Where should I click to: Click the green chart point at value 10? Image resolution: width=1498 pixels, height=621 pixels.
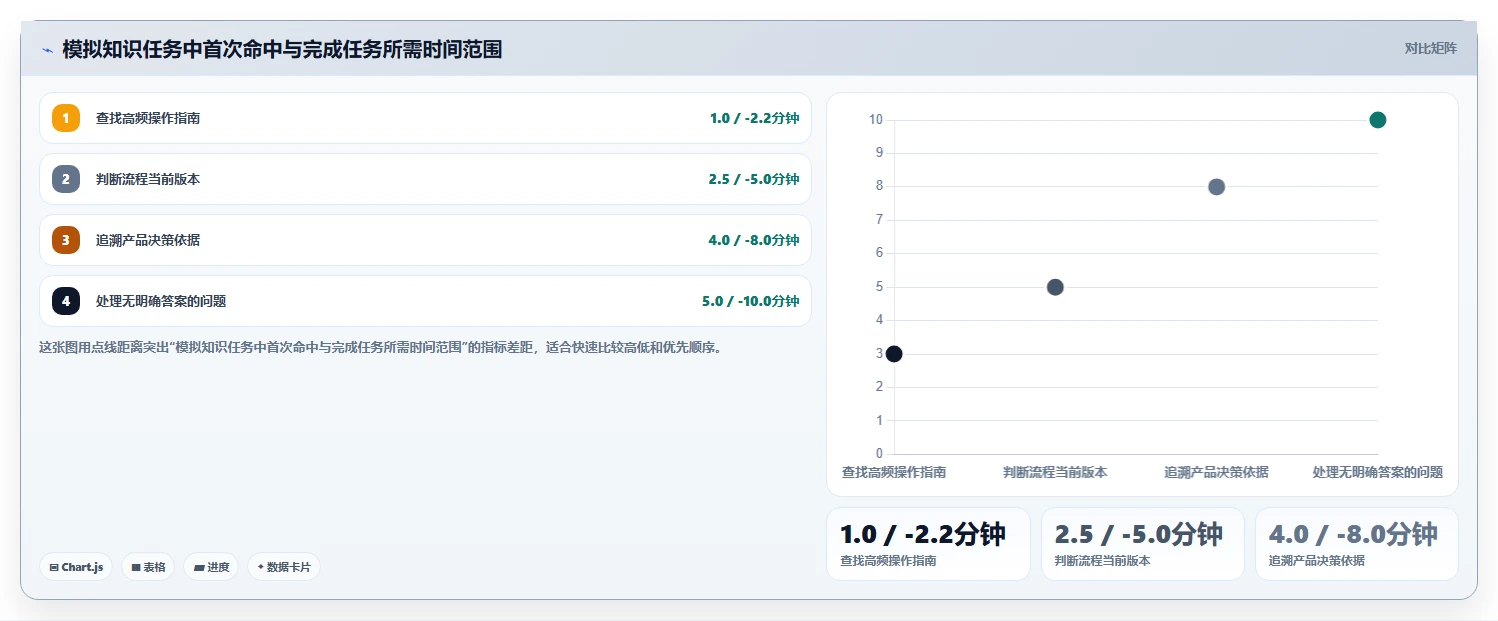tap(1377, 120)
